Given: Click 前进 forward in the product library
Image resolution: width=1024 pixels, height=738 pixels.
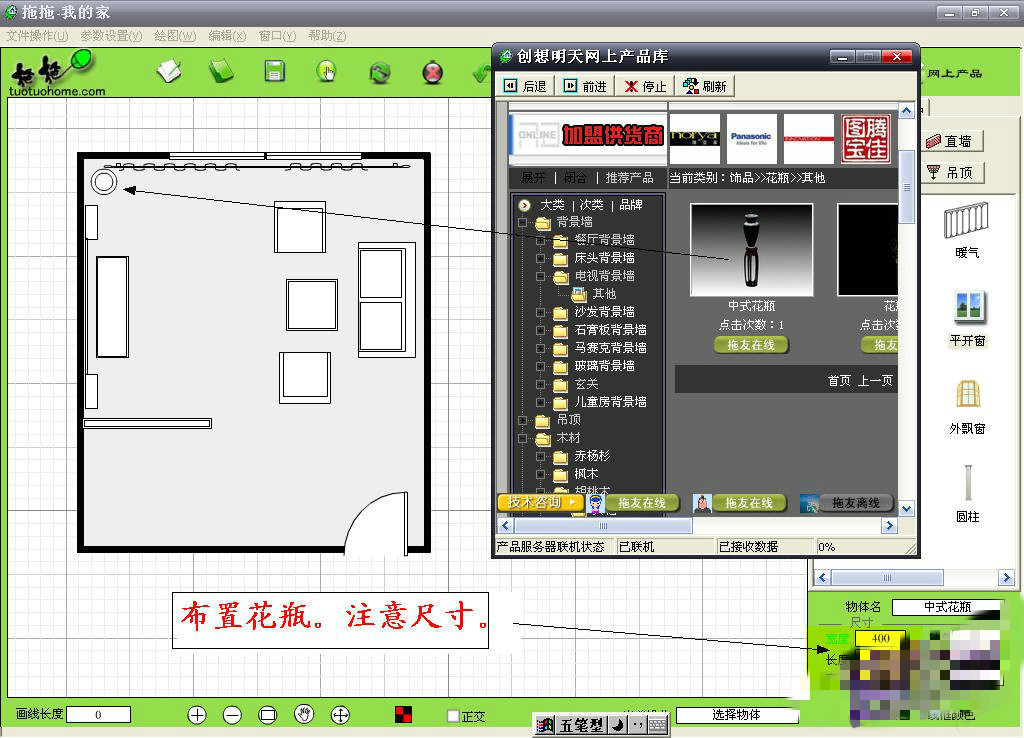Looking at the screenshot, I should coord(586,86).
